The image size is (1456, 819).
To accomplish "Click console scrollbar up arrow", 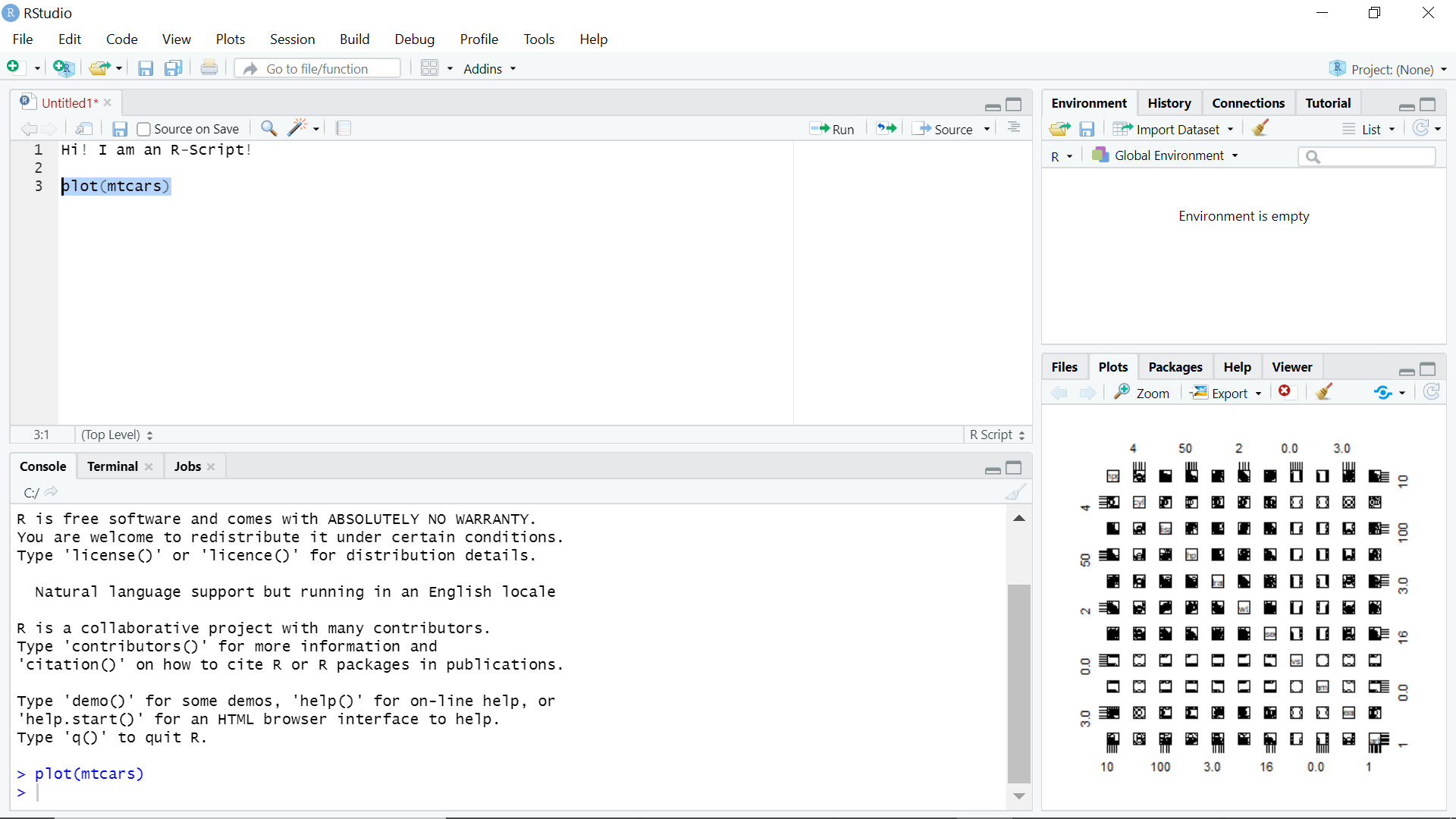I will pos(1018,518).
